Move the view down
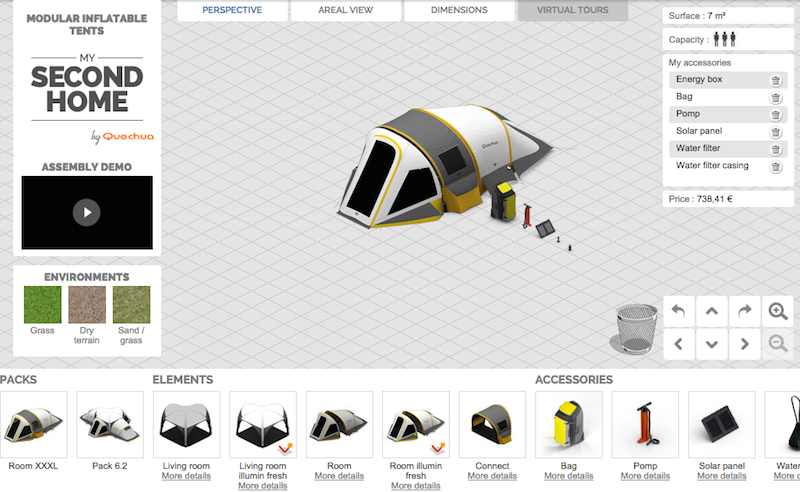The image size is (800, 492). [712, 344]
